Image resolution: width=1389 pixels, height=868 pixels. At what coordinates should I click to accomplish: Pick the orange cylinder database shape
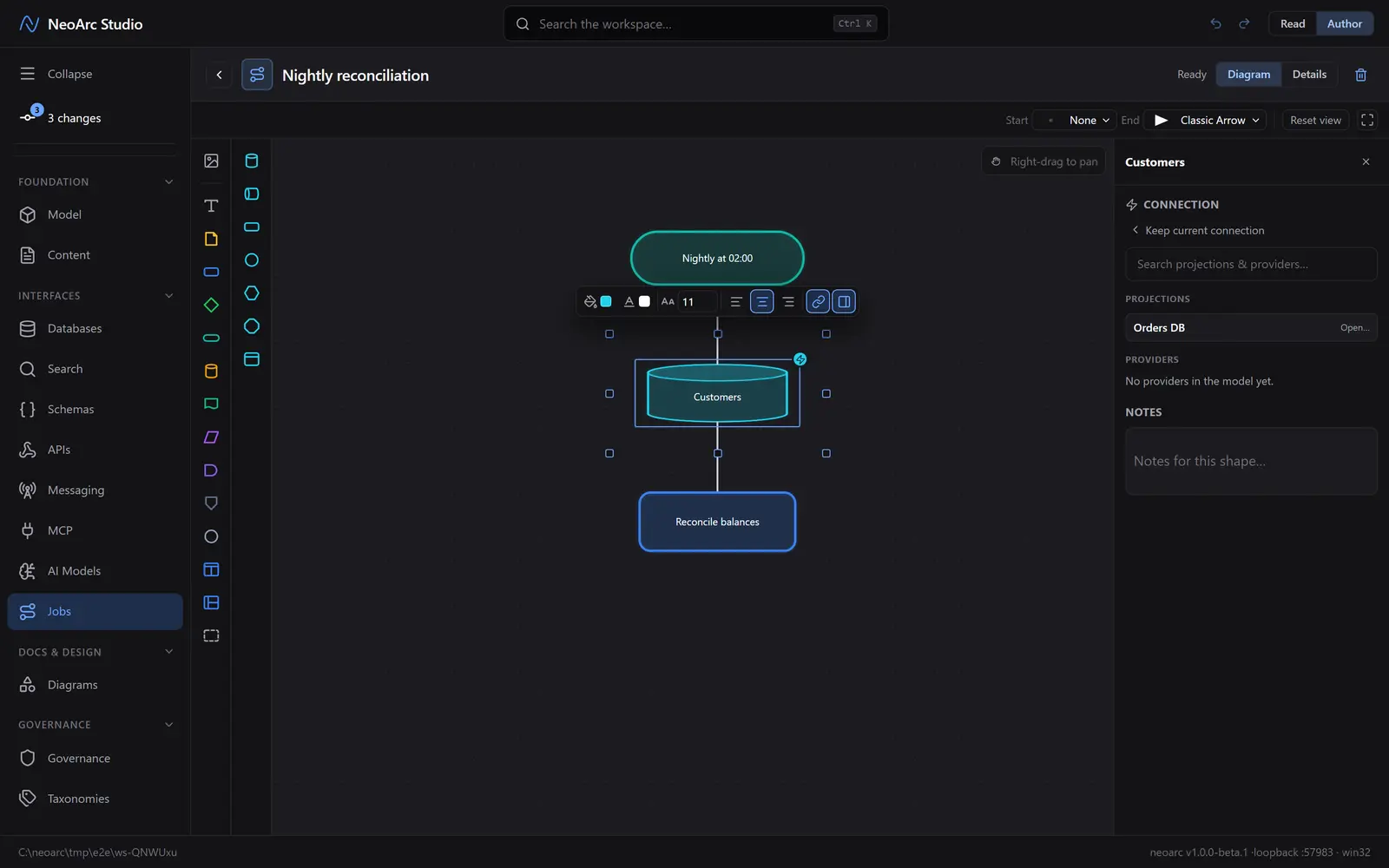[x=211, y=371]
